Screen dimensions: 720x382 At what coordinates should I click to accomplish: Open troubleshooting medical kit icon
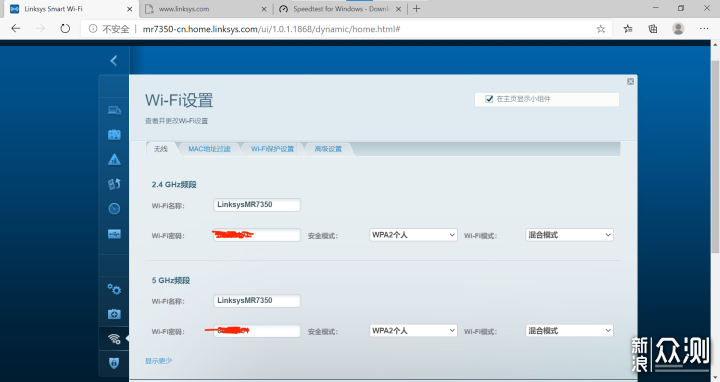(114, 314)
